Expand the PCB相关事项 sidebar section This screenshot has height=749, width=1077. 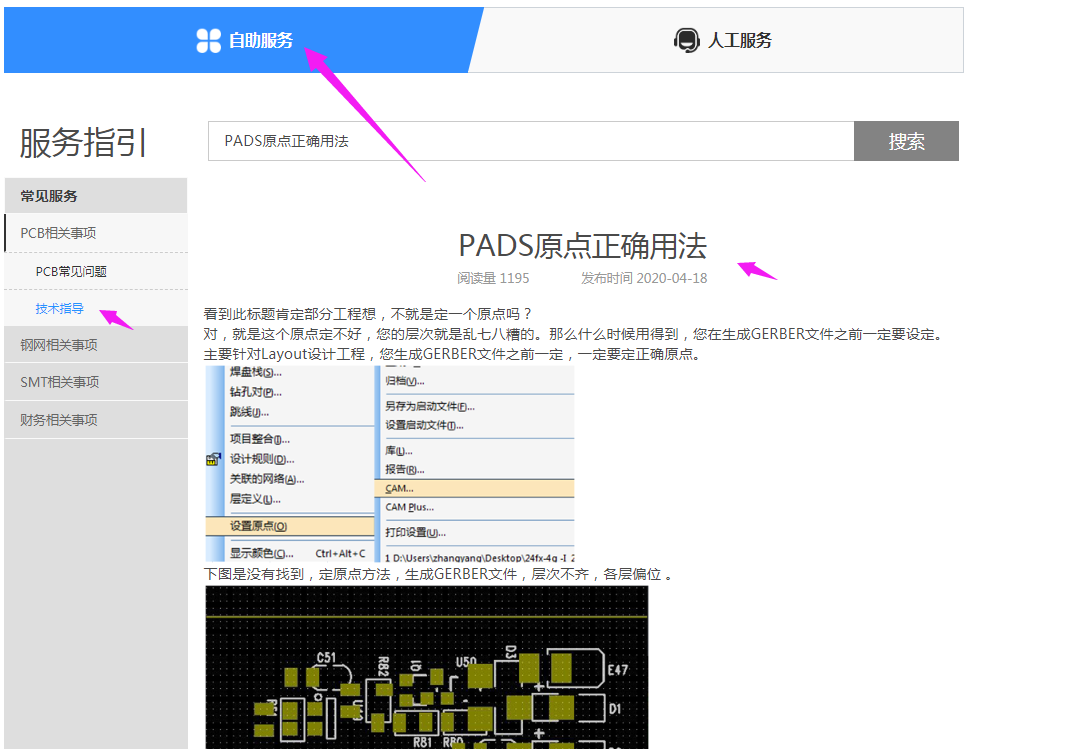coord(58,233)
